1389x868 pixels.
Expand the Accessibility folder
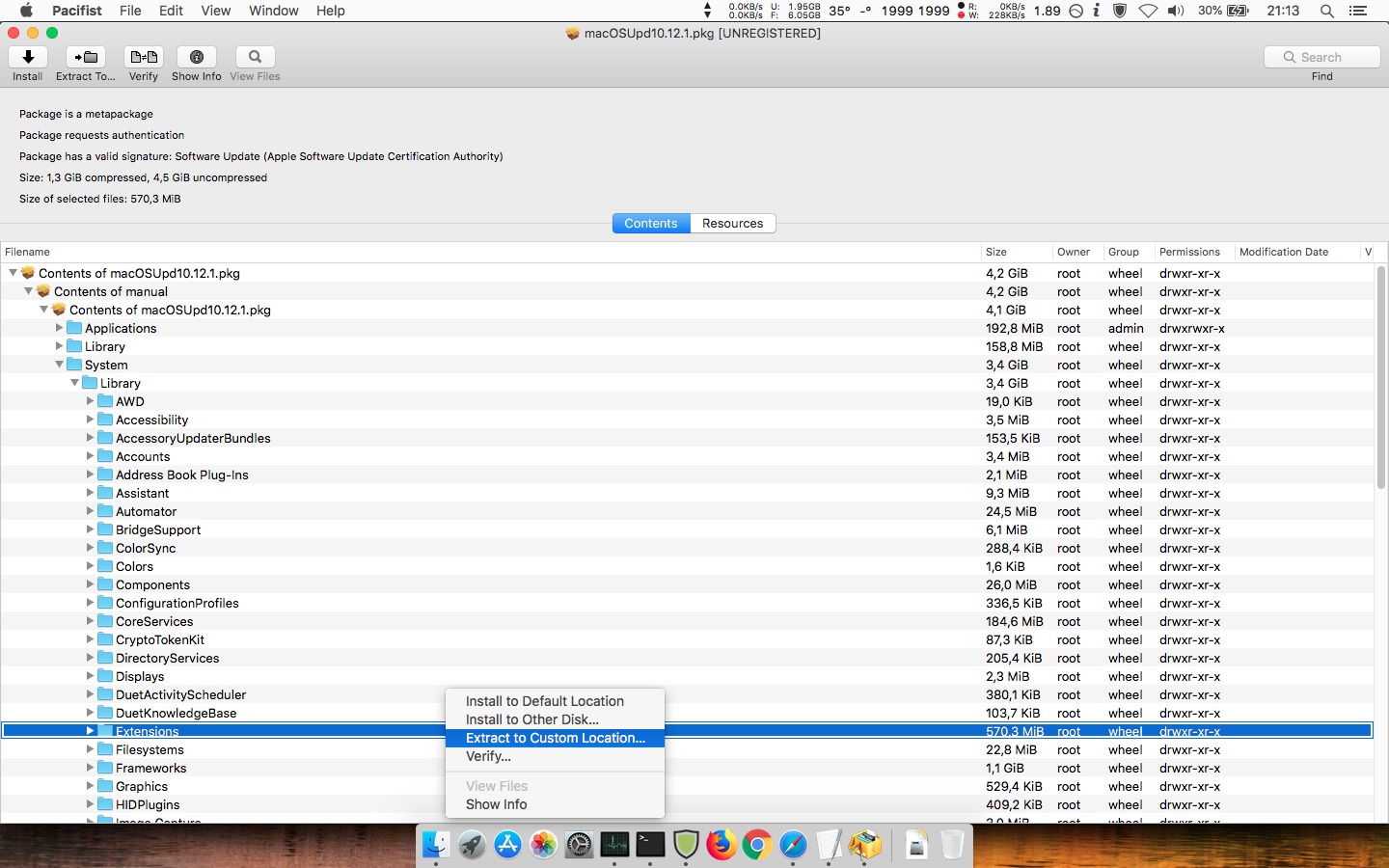(90, 420)
